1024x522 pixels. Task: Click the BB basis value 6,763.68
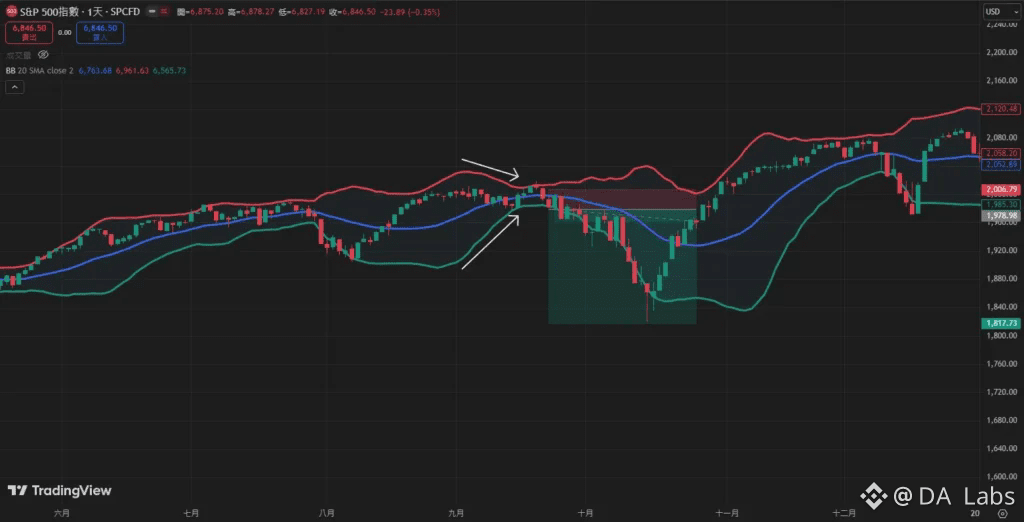[x=95, y=70]
